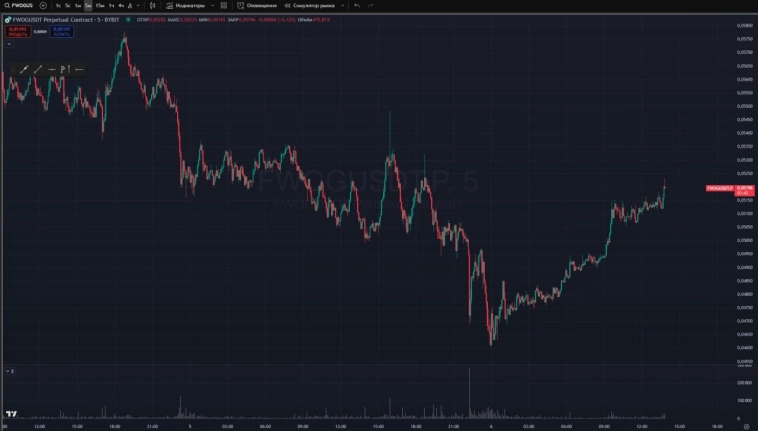The height and width of the screenshot is (431, 758).
Task: Open the candlestick chart type selector
Action: tap(153, 5)
